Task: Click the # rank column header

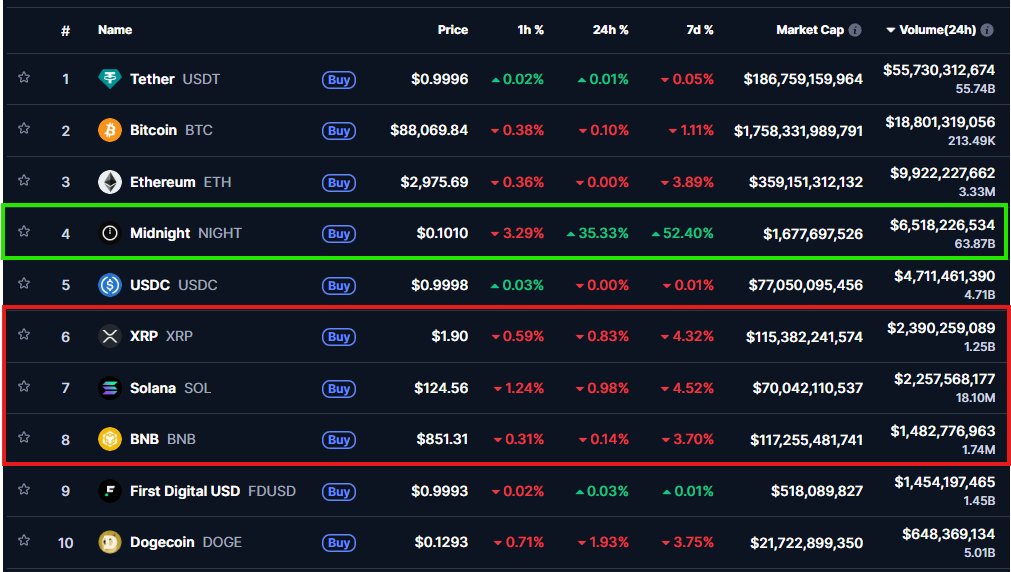Action: pos(66,30)
